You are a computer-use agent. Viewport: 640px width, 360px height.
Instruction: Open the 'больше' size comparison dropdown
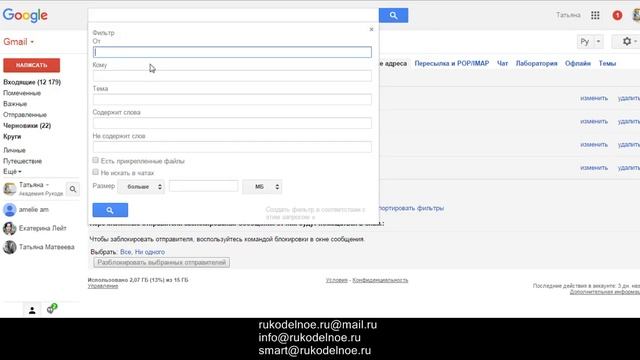[141, 187]
